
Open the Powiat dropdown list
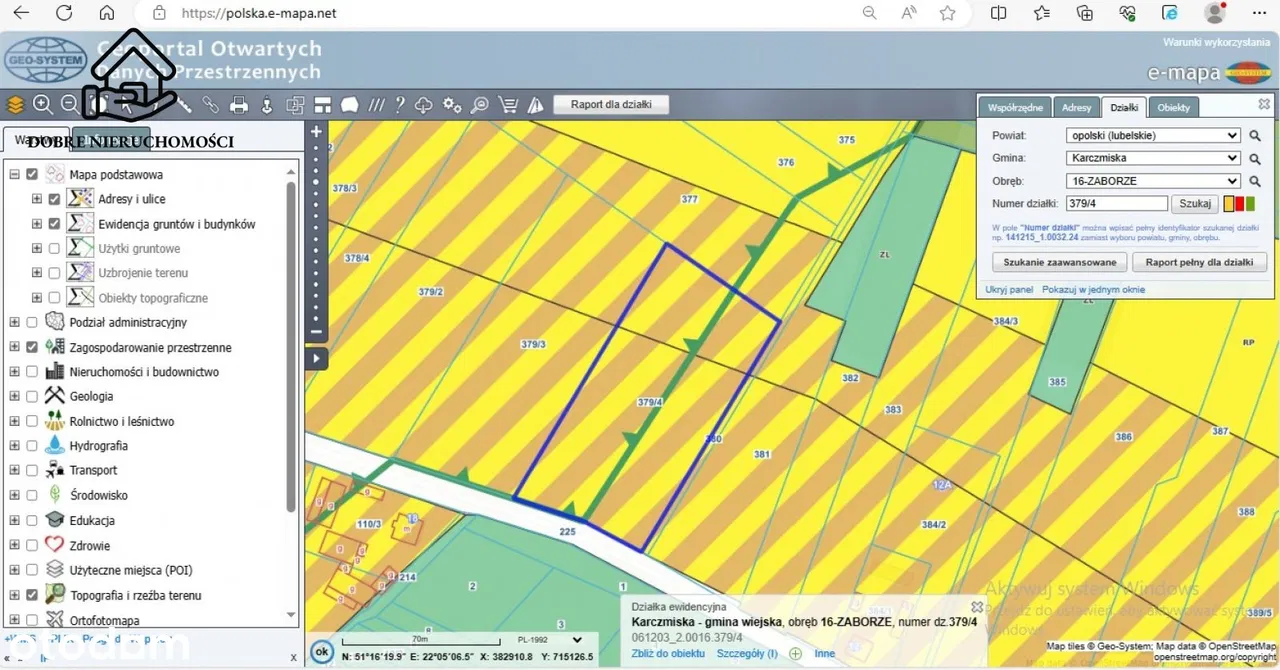point(1153,136)
